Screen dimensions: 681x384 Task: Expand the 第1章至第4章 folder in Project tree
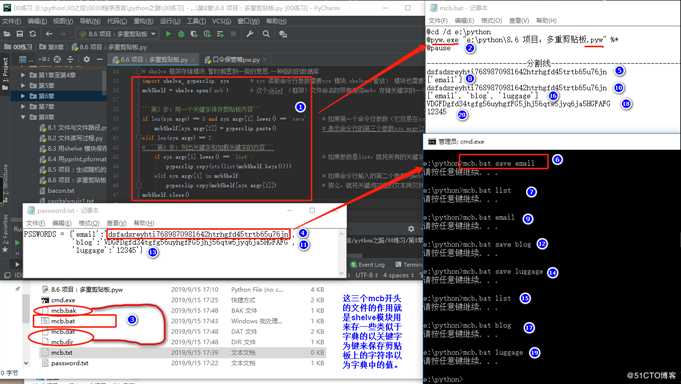point(23,75)
